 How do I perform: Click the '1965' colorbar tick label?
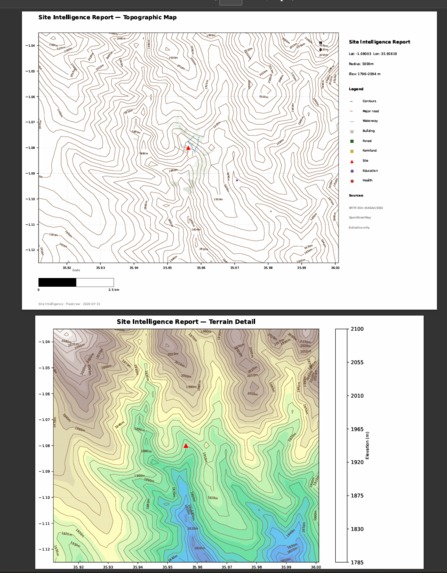tap(357, 429)
